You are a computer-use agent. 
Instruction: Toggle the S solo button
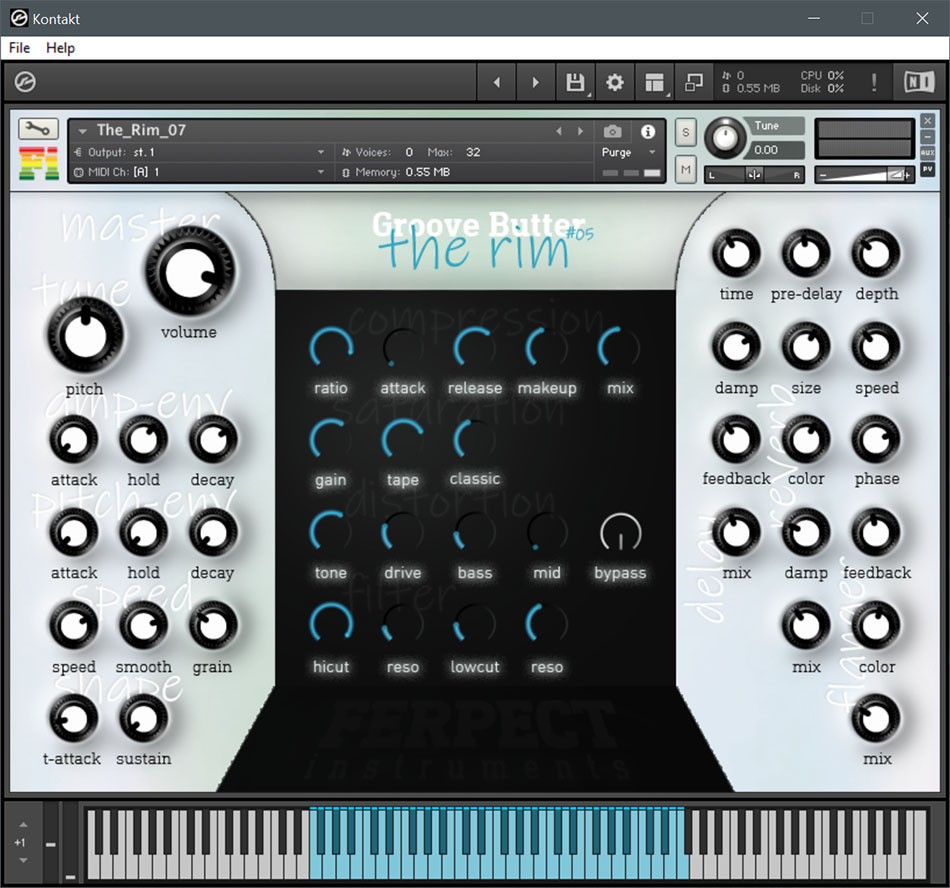point(685,133)
